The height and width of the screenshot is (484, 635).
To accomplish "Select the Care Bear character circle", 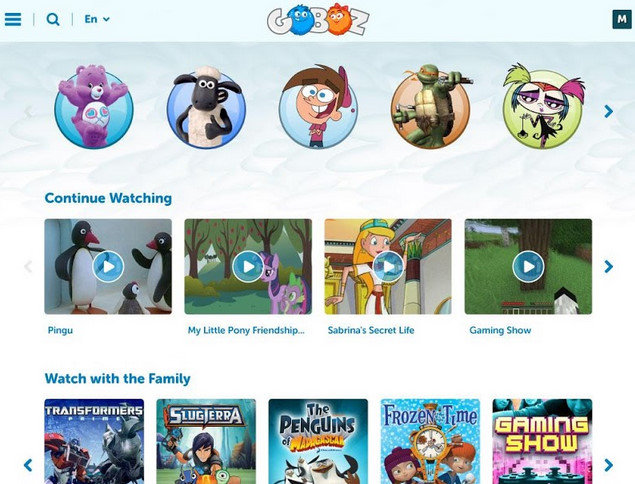I will pyautogui.click(x=94, y=107).
